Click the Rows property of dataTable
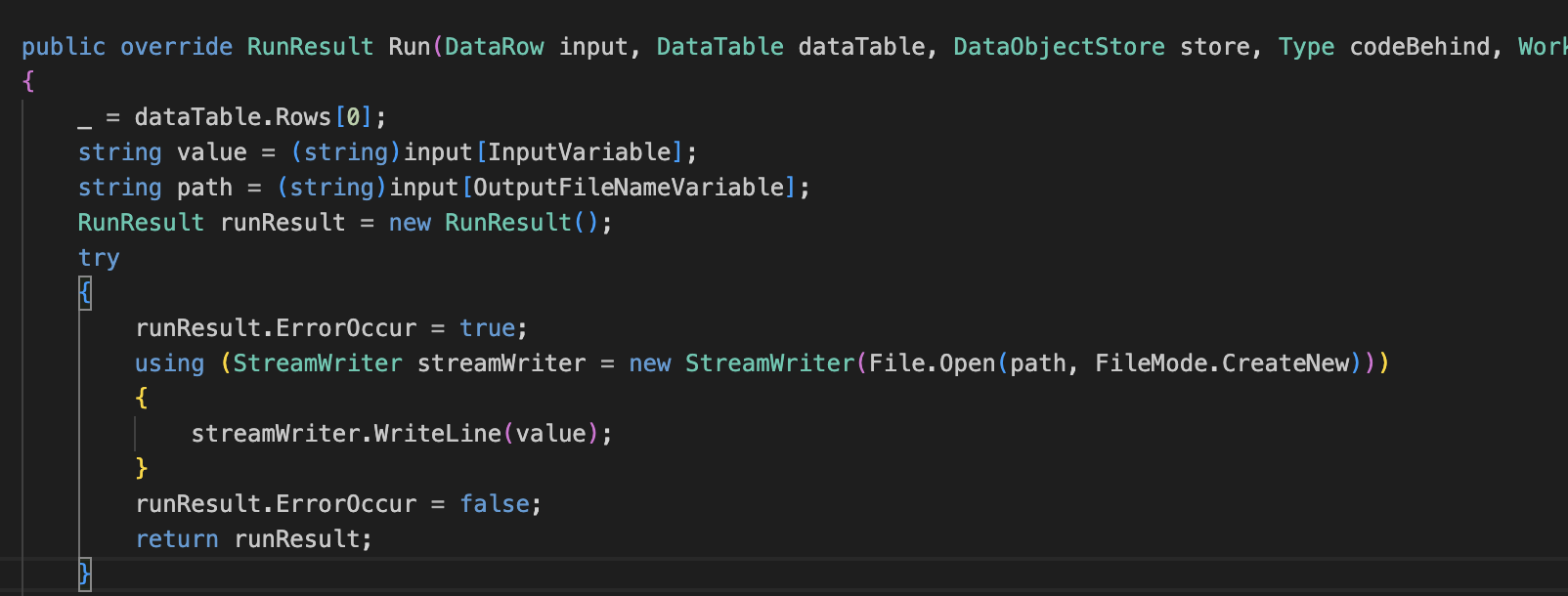The image size is (1568, 596). pos(303,117)
